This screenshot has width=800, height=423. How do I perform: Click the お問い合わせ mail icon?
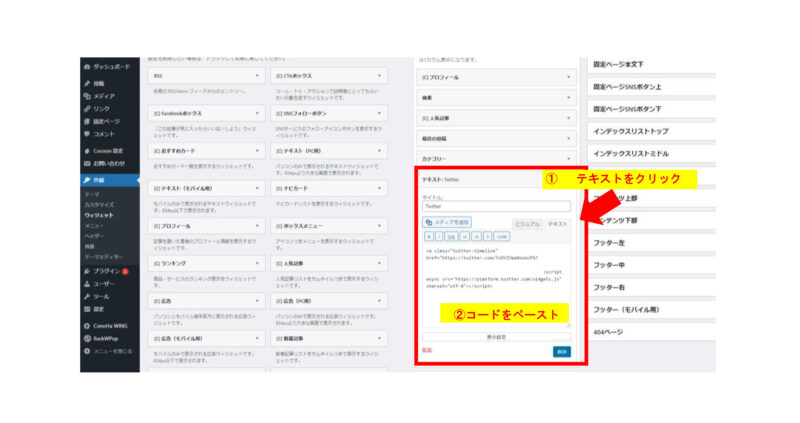coord(87,163)
